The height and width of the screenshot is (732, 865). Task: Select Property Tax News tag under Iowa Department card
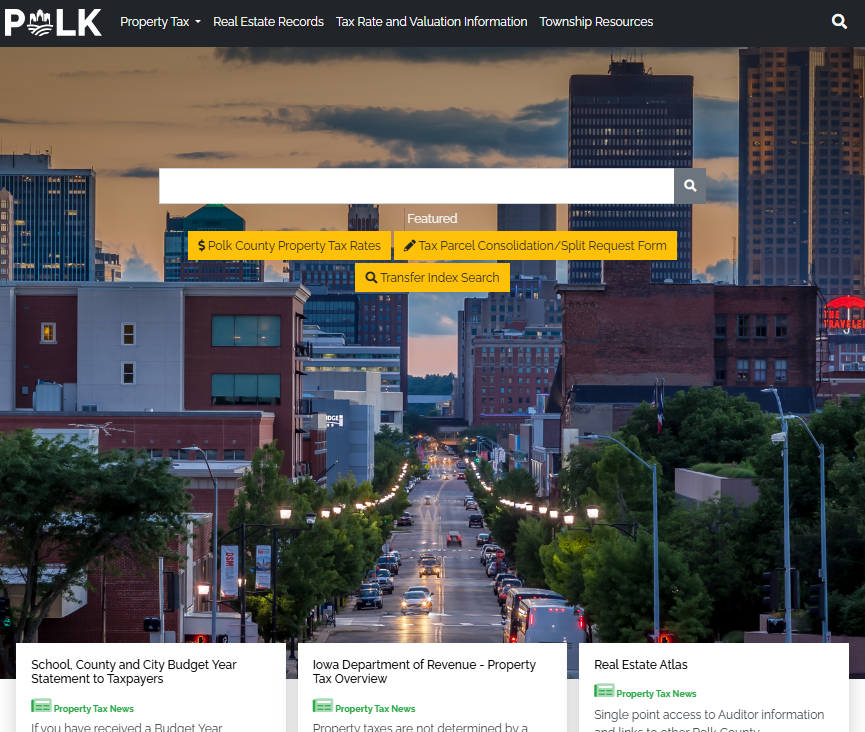(374, 708)
